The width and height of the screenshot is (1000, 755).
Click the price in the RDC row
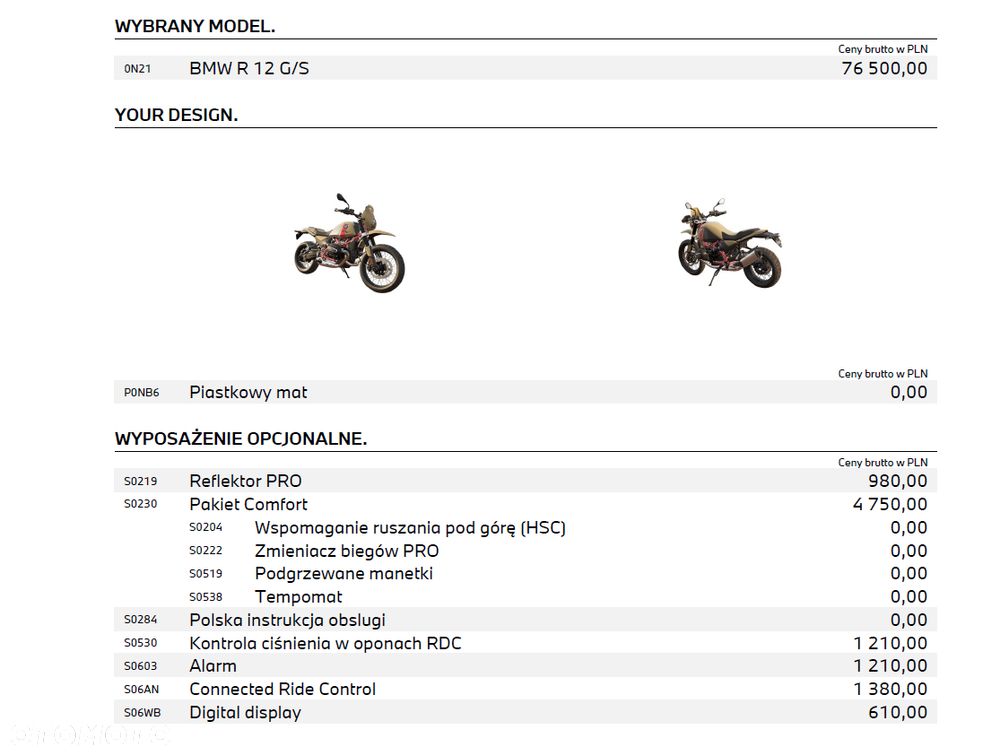[x=890, y=643]
